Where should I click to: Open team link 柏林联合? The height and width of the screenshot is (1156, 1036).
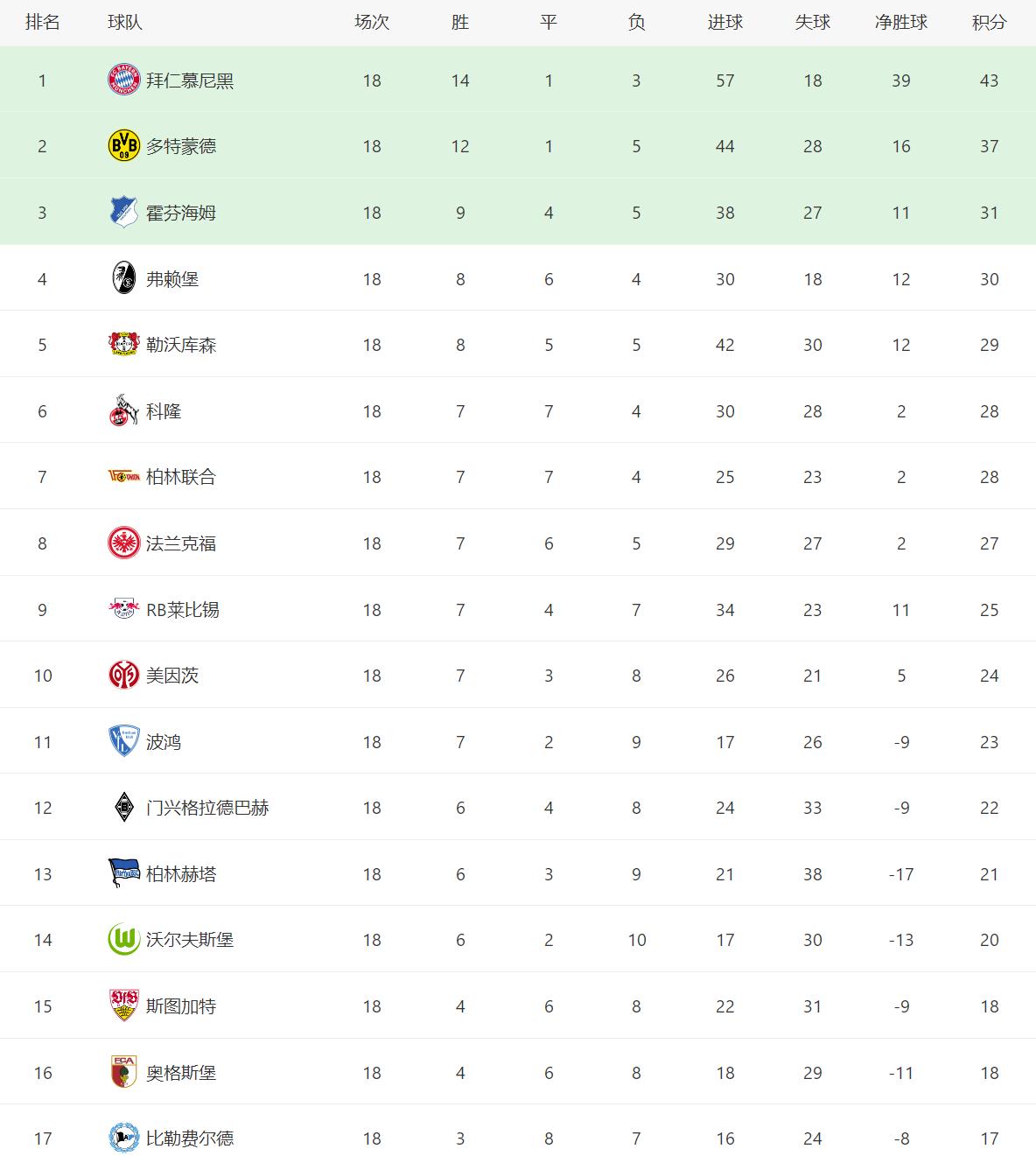tap(181, 477)
